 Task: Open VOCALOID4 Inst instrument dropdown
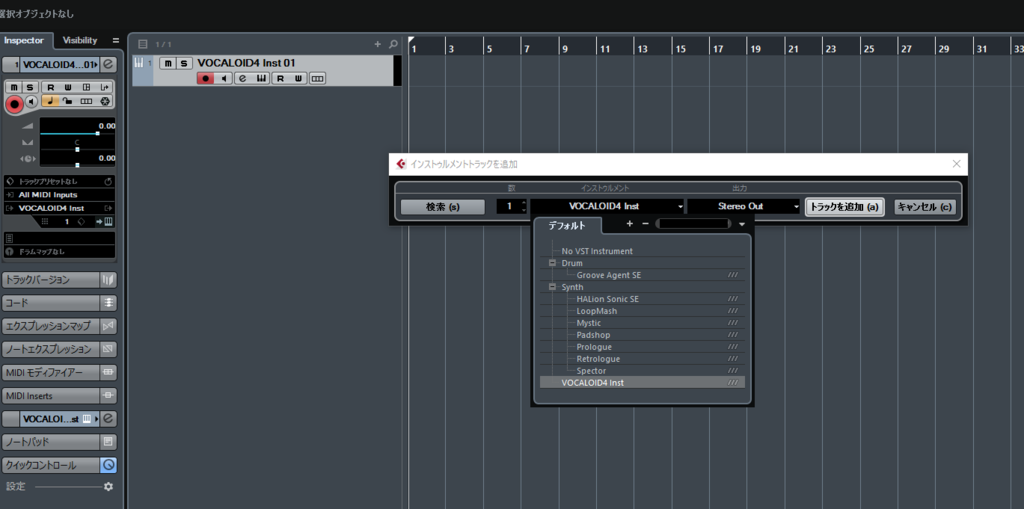pyautogui.click(x=607, y=206)
